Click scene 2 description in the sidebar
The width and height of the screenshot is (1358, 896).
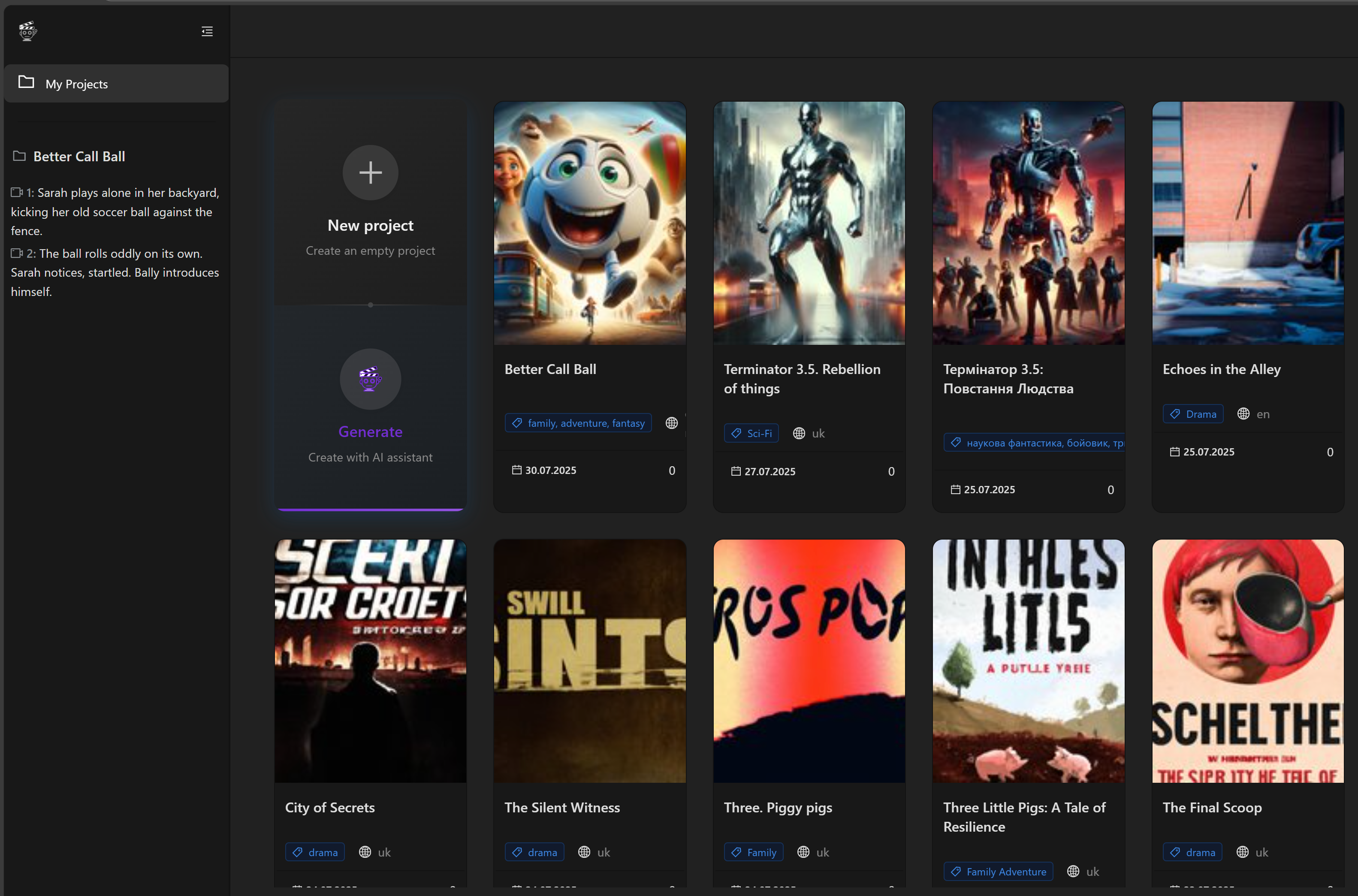pos(114,272)
